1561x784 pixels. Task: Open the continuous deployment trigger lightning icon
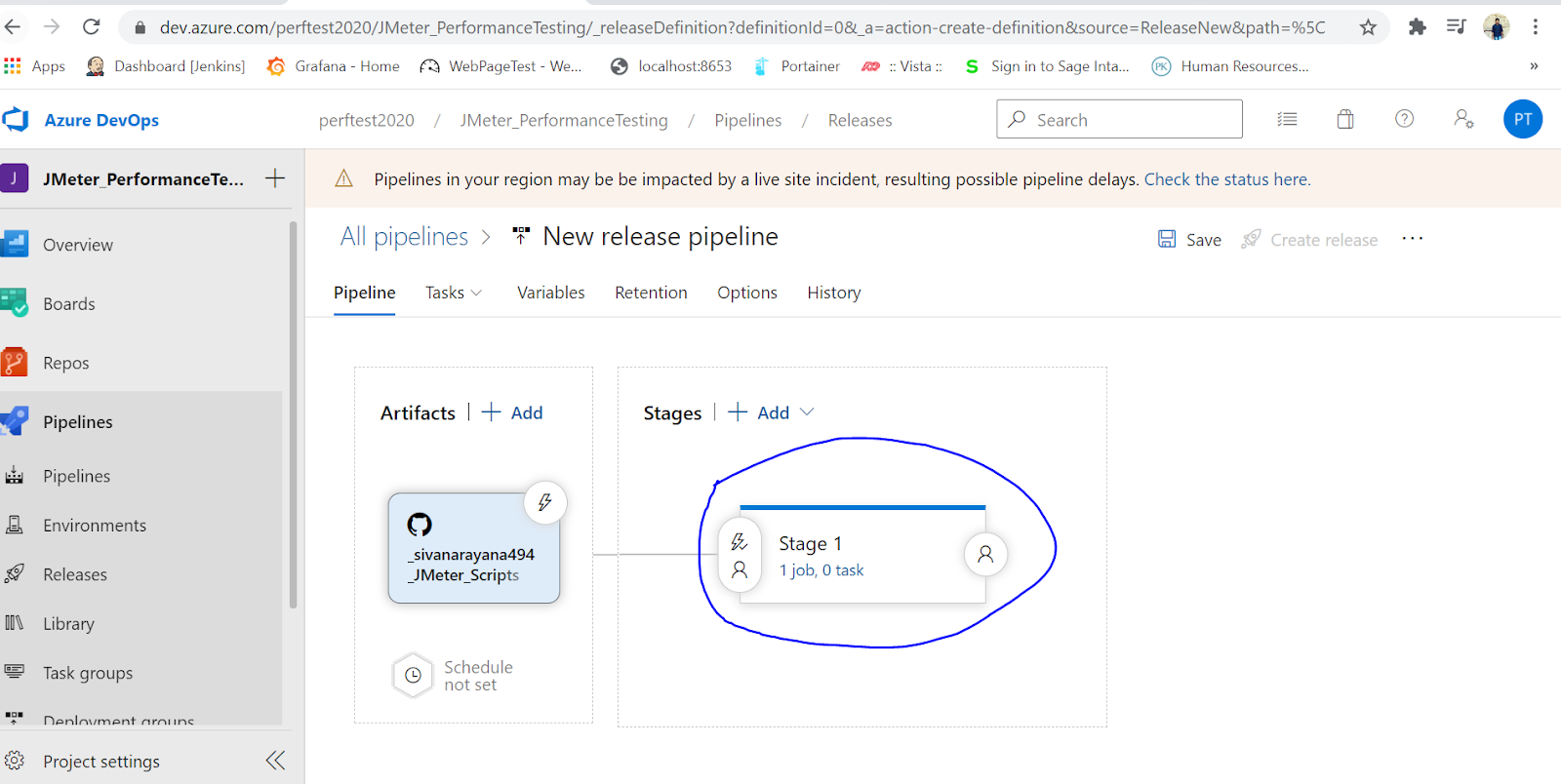545,502
